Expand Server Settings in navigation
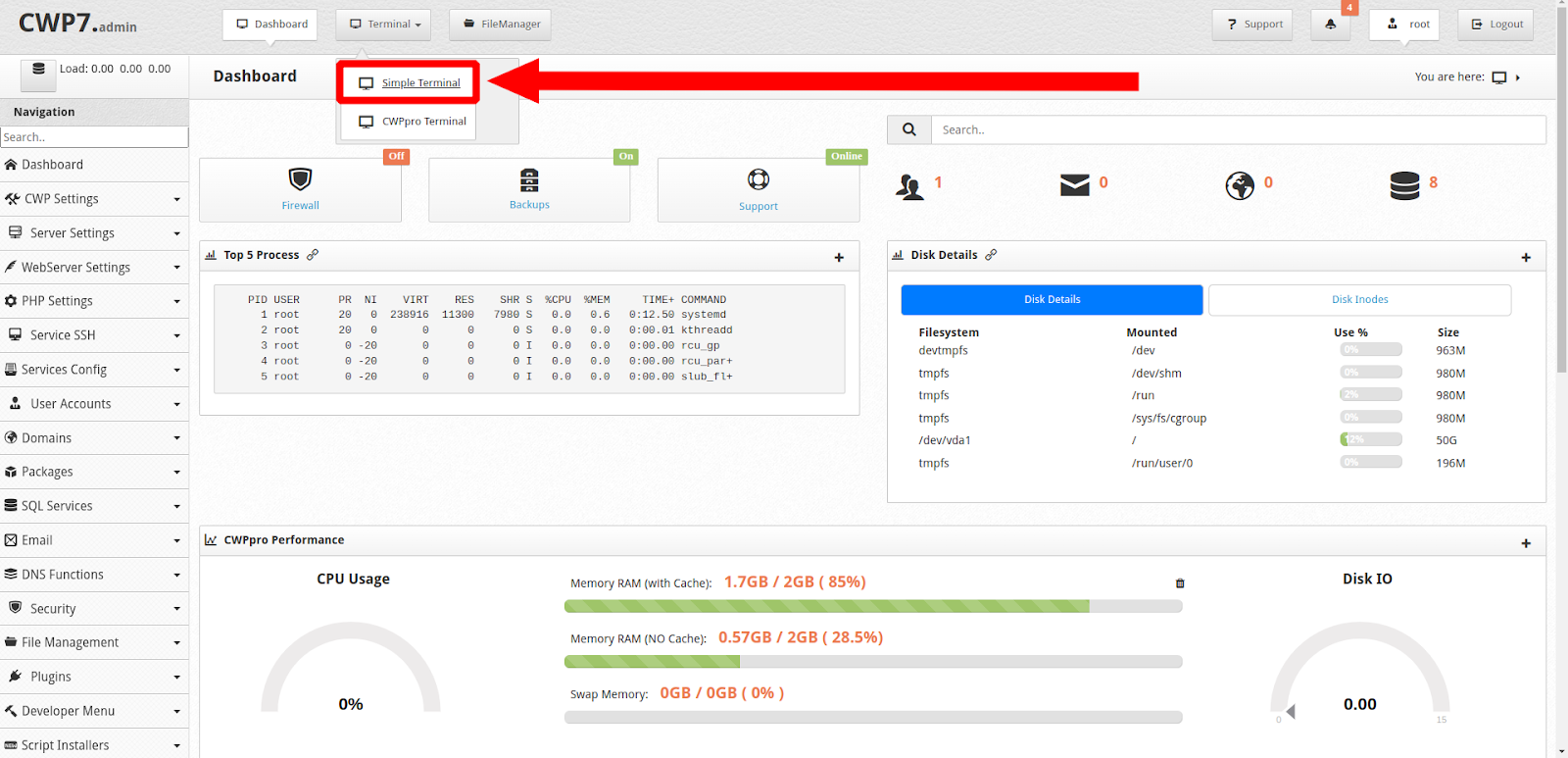 94,233
